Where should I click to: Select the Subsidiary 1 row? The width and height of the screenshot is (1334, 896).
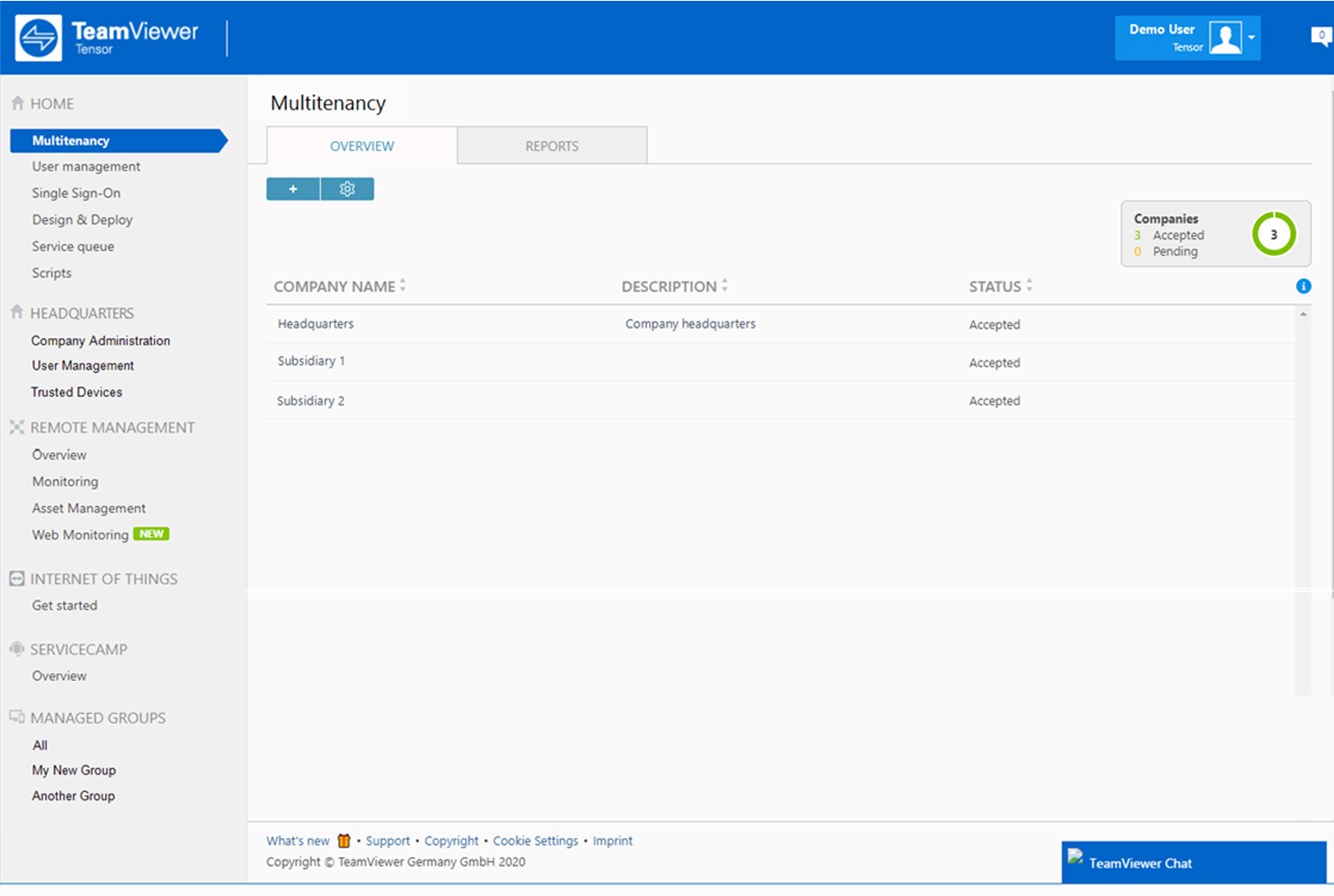pyautogui.click(x=780, y=362)
